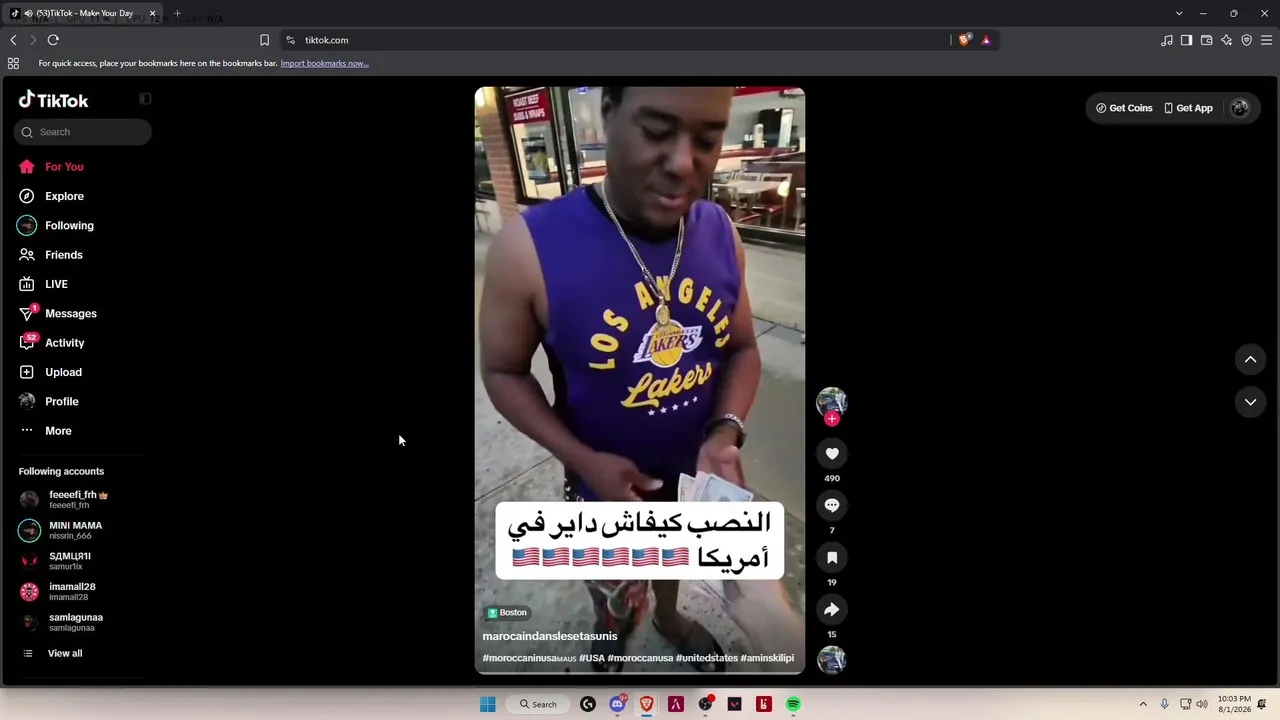This screenshot has height=720, width=1280.
Task: Click the Get Coins button
Action: point(1124,108)
